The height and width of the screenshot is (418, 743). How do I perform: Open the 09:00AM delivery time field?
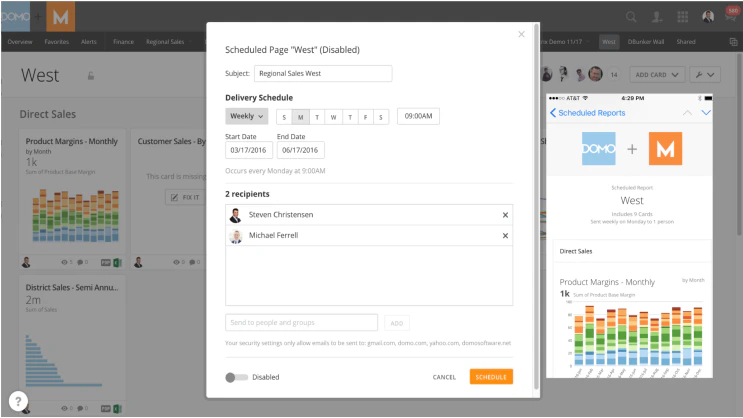pyautogui.click(x=418, y=116)
